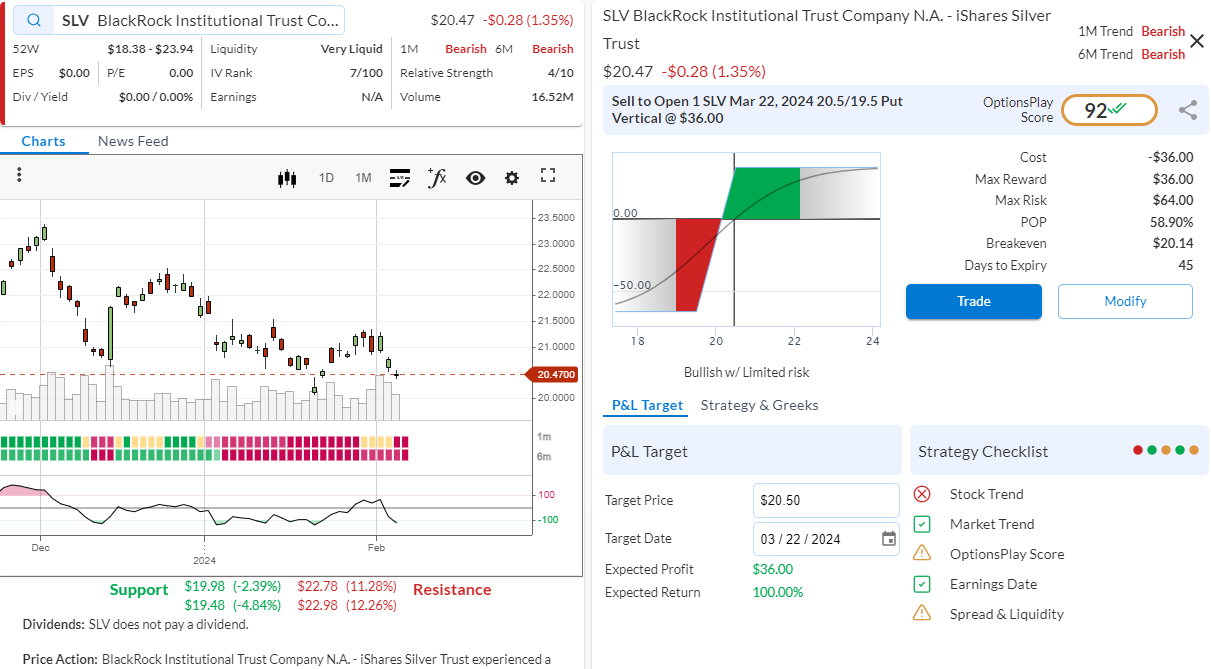Click the SLV symbol search box

click(x=181, y=20)
